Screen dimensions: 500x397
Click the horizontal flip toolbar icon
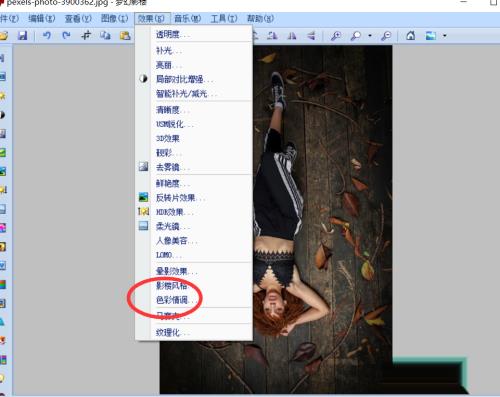coord(292,35)
